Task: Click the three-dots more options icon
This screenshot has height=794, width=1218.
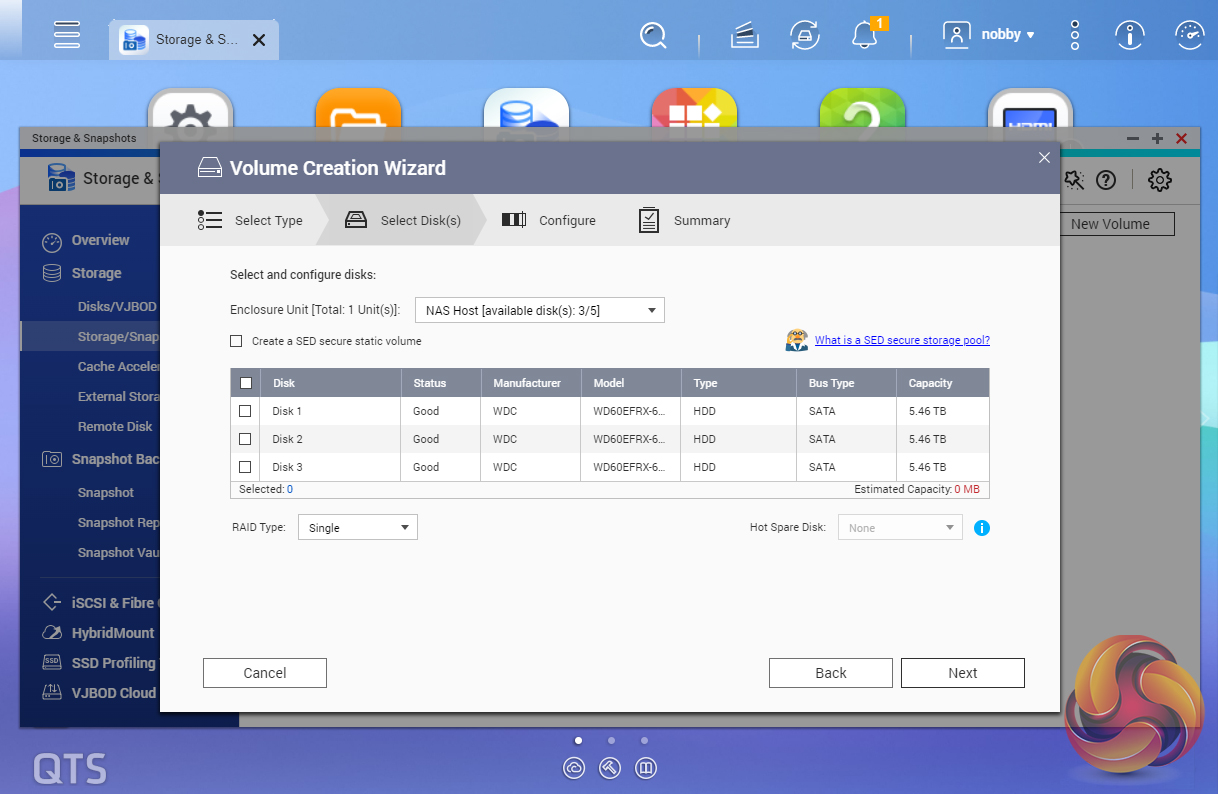Action: (x=1075, y=36)
